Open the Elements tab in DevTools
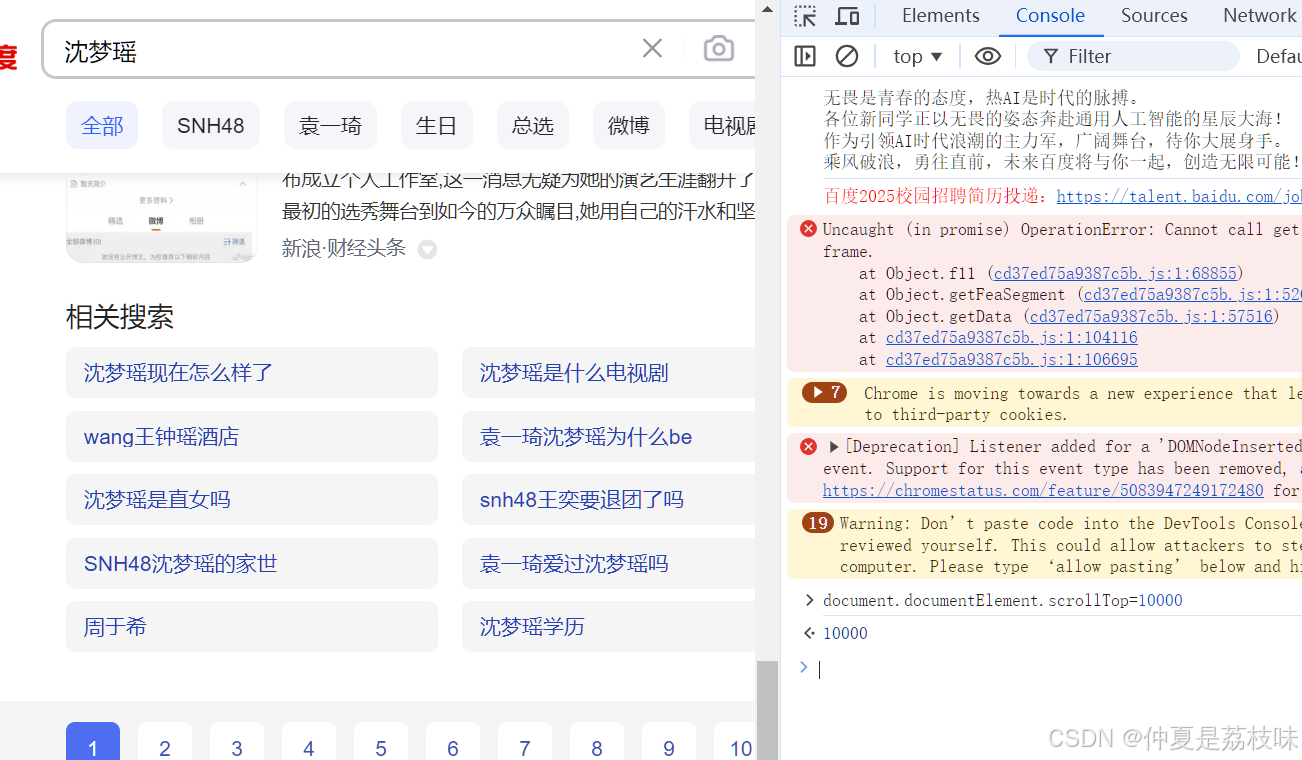 pos(940,16)
